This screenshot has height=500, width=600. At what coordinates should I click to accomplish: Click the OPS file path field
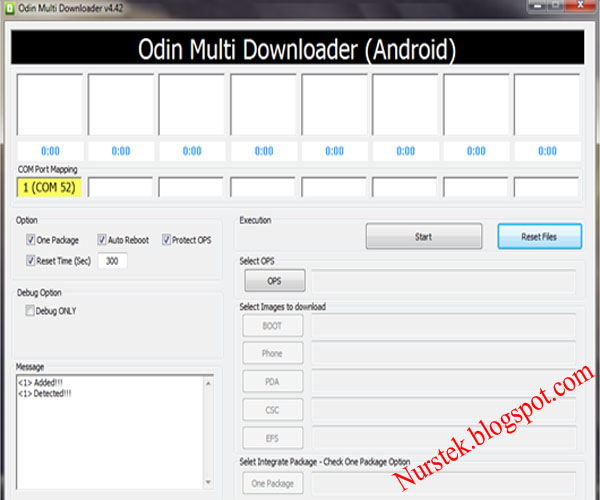[x=443, y=281]
